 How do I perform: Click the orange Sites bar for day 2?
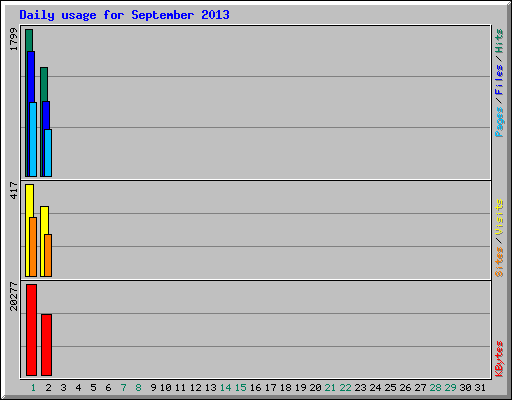pos(48,255)
